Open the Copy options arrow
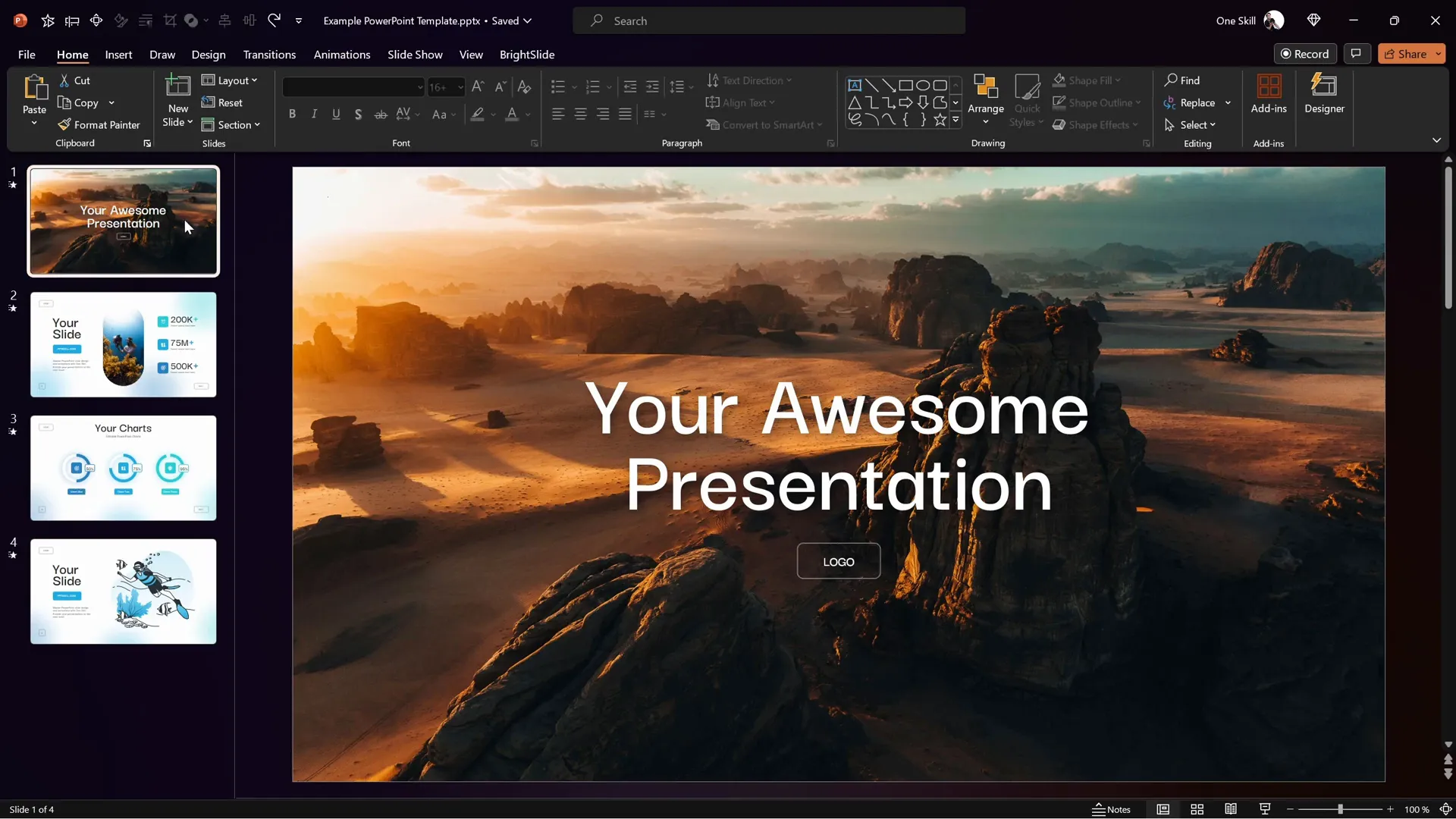 111,102
